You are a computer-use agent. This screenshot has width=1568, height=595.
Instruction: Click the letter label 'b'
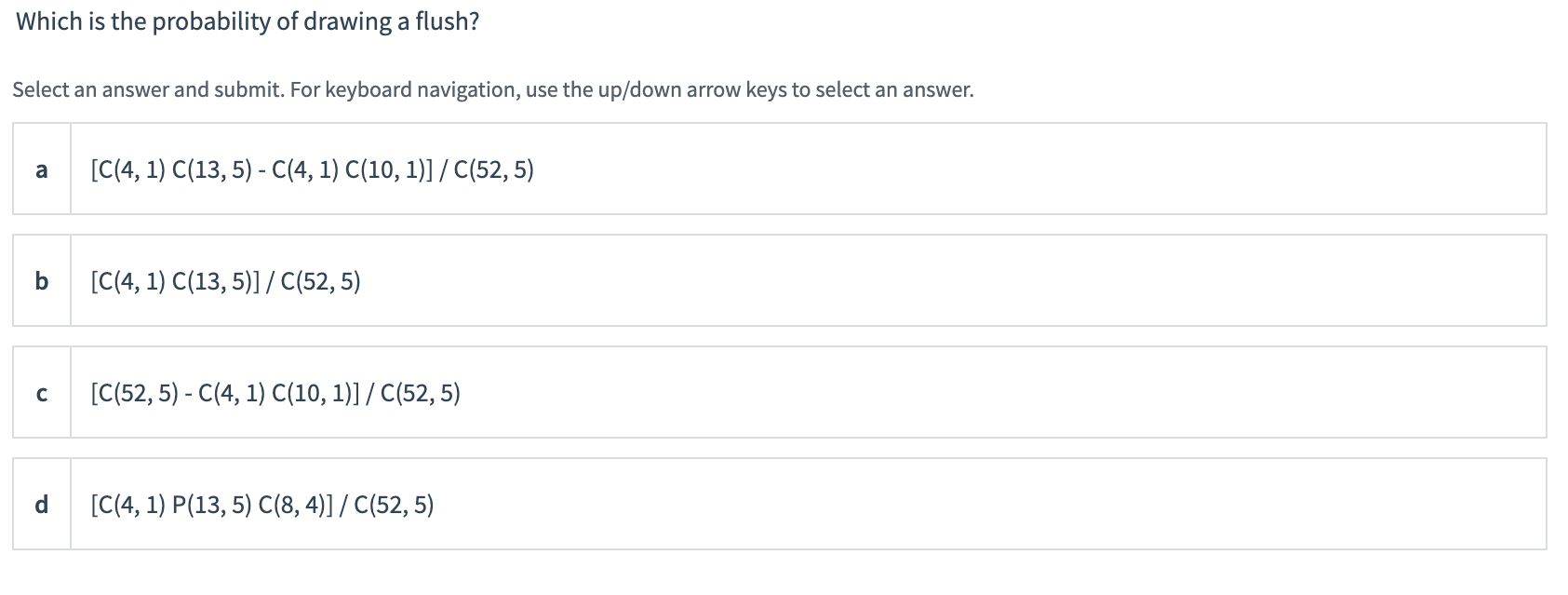click(x=41, y=280)
